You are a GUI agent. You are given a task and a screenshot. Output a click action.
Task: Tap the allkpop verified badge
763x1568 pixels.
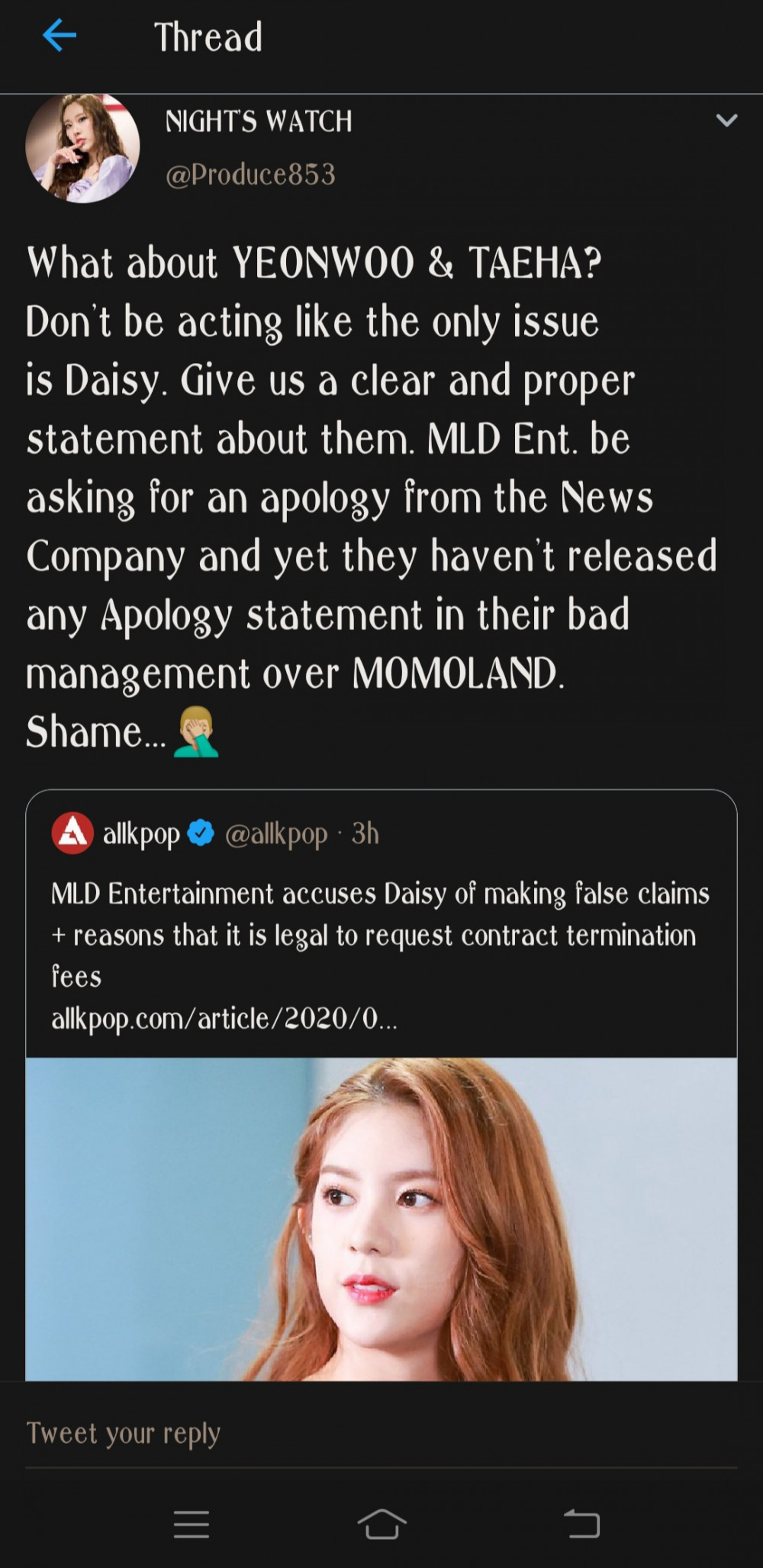point(201,833)
